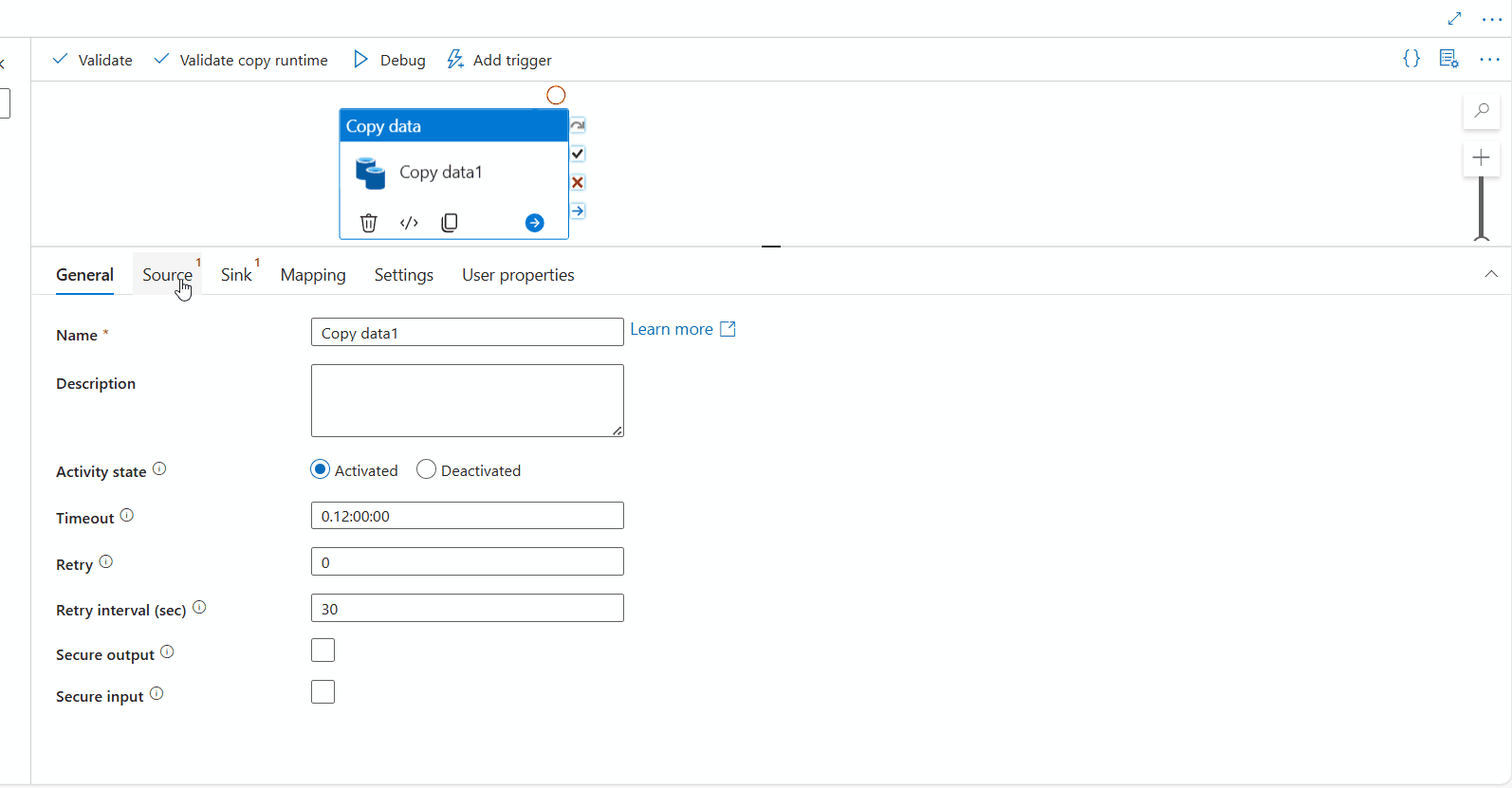Run Validate copy runtime
Screen dimensions: 1512x788
241,60
